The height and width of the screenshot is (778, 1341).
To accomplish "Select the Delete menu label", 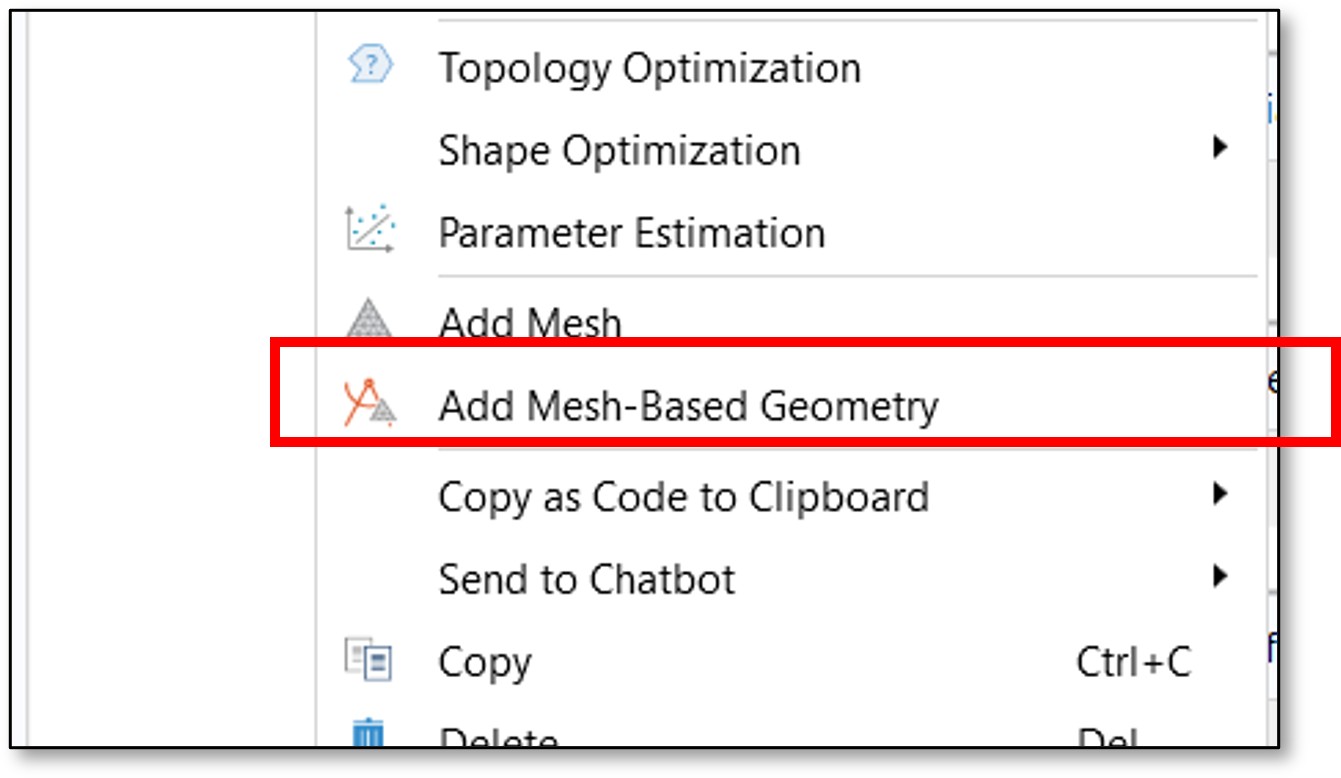I will (498, 740).
